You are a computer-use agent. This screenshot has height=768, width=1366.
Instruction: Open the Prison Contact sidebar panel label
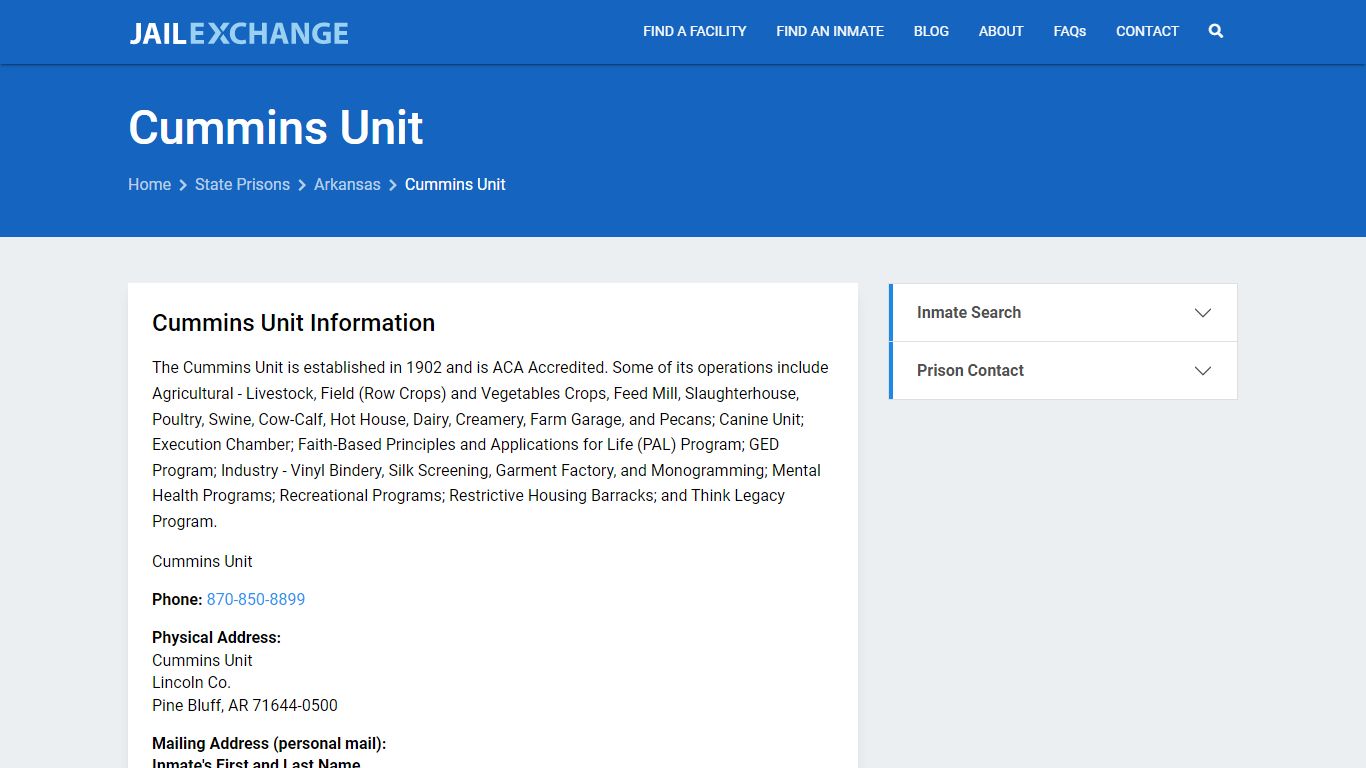(970, 371)
